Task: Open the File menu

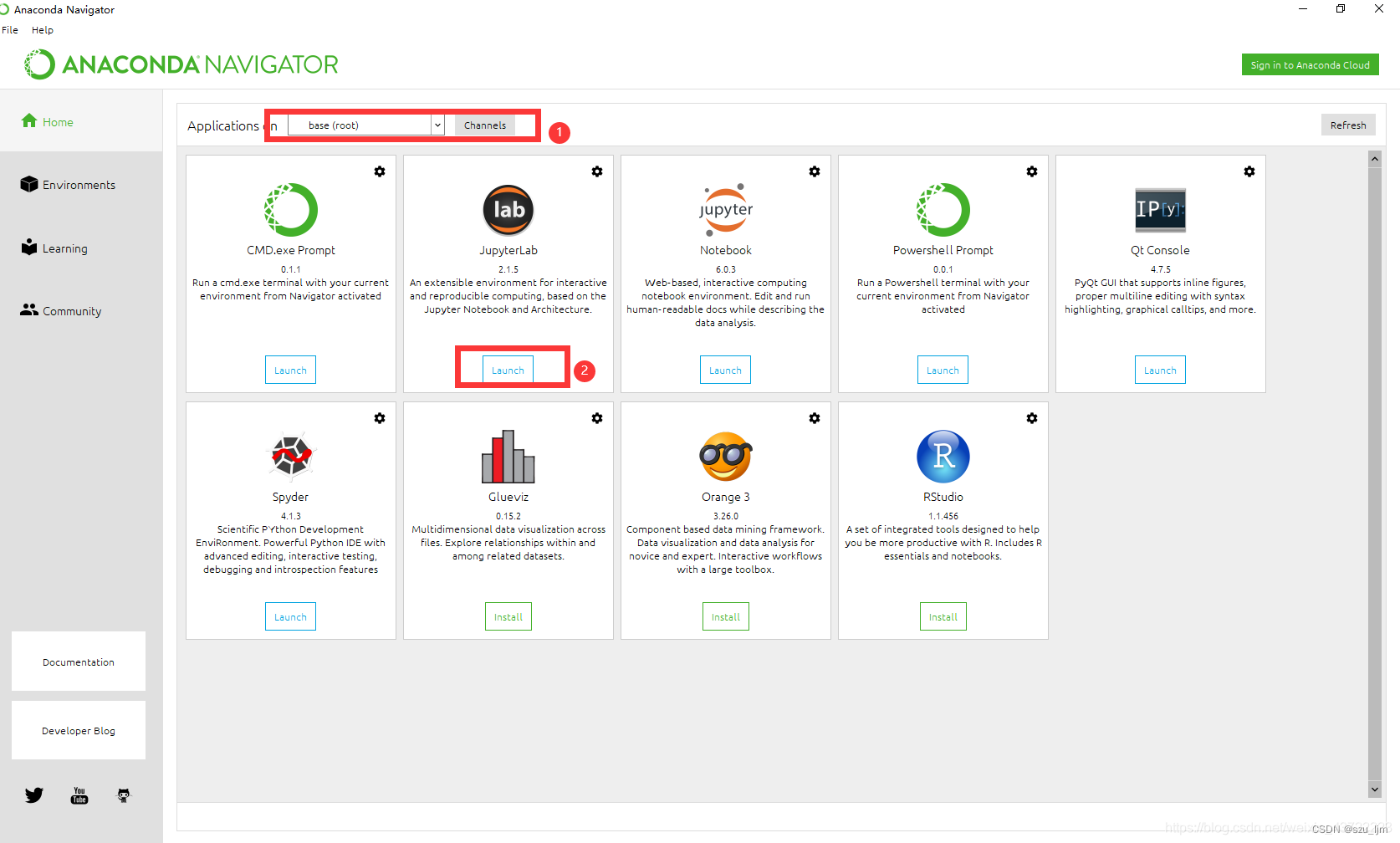Action: click(x=10, y=30)
